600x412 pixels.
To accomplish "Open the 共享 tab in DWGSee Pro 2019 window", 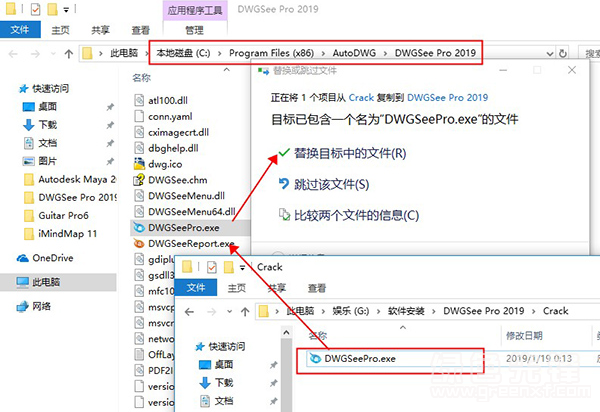I will [x=100, y=30].
